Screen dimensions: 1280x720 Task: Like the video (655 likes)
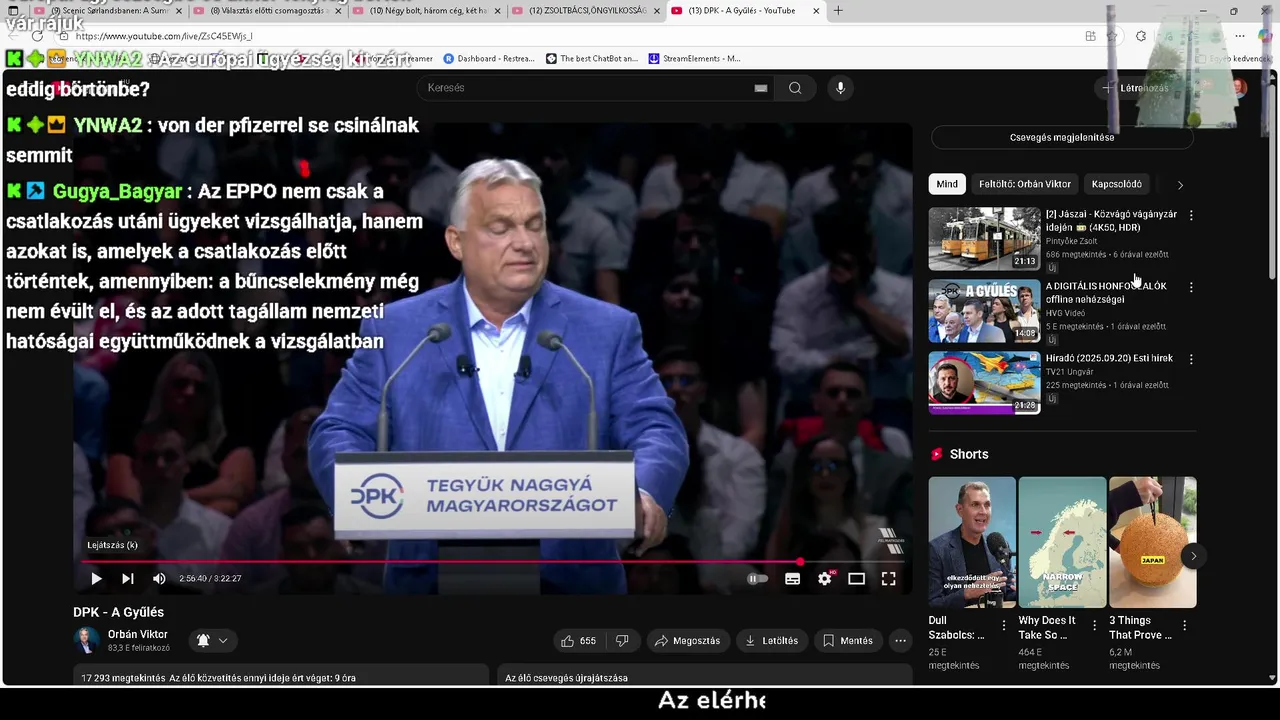578,640
